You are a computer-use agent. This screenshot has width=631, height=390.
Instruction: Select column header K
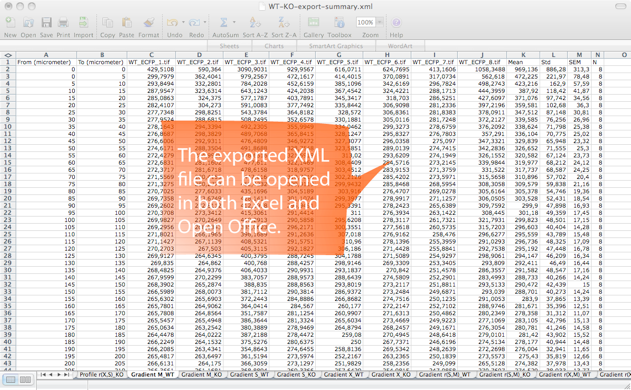point(523,55)
